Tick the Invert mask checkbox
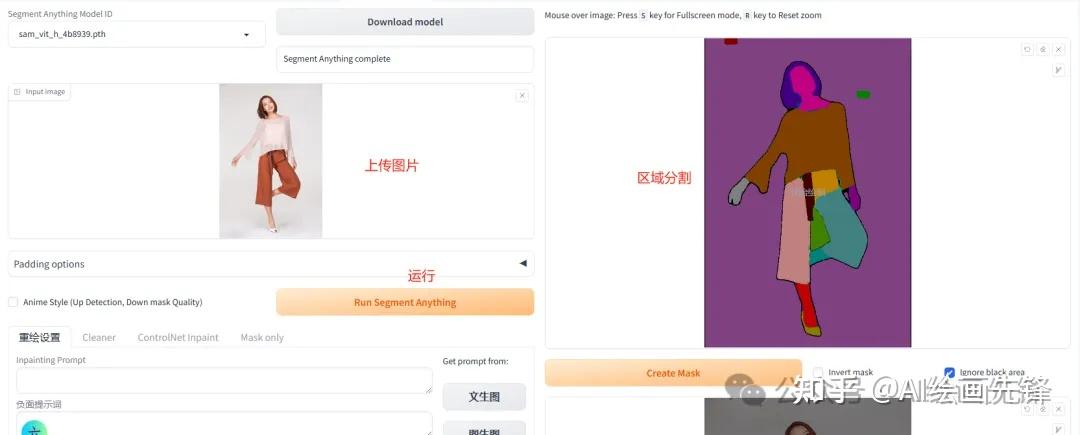The image size is (1080, 435). point(818,372)
